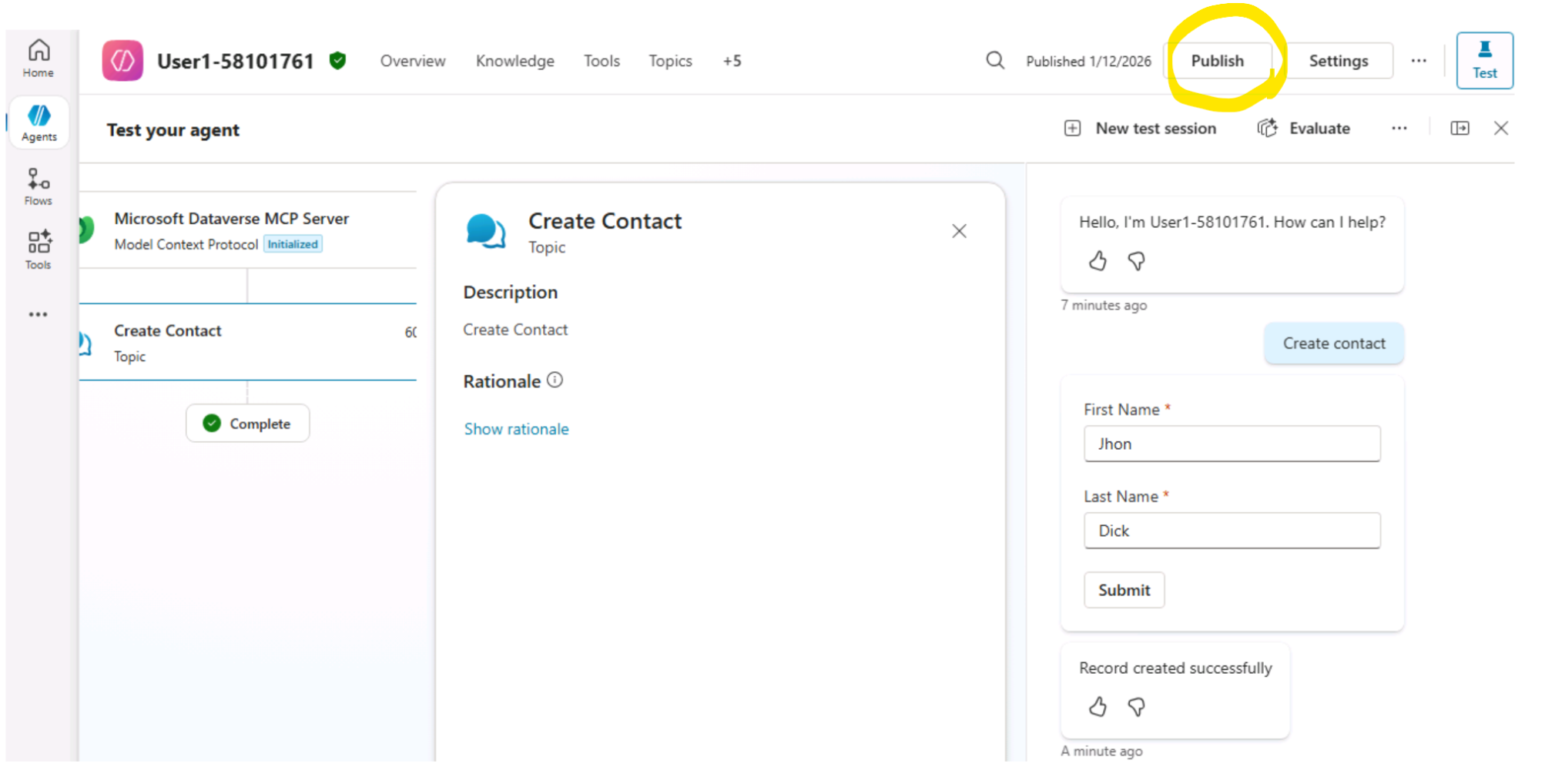Thumbs down the Record created message
The width and height of the screenshot is (1555, 784).
[x=1136, y=707]
